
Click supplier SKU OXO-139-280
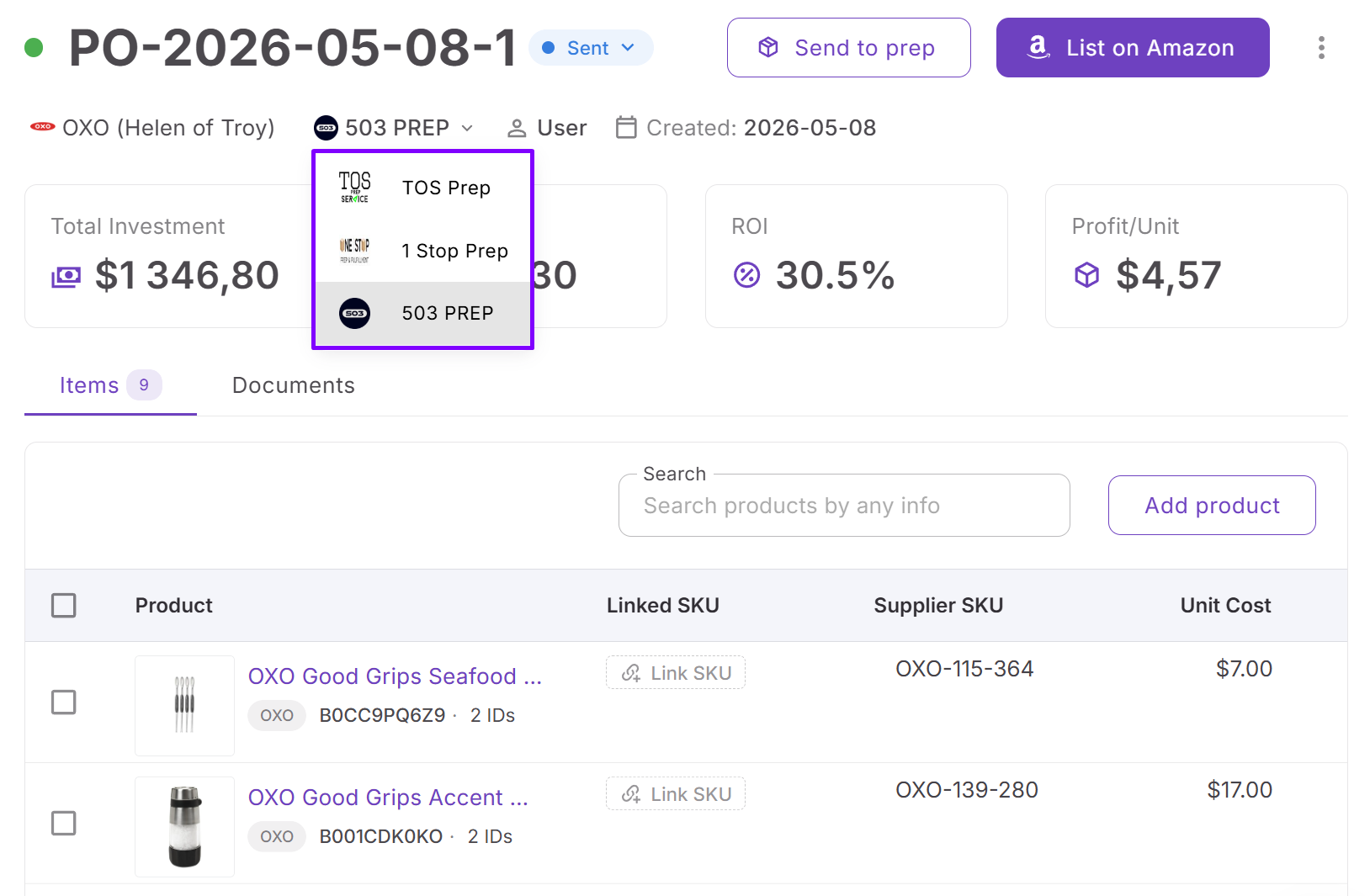(x=967, y=790)
